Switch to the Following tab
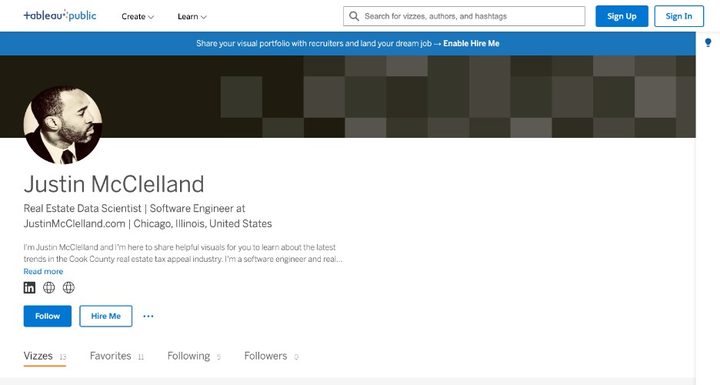This screenshot has height=385, width=720. [194, 356]
